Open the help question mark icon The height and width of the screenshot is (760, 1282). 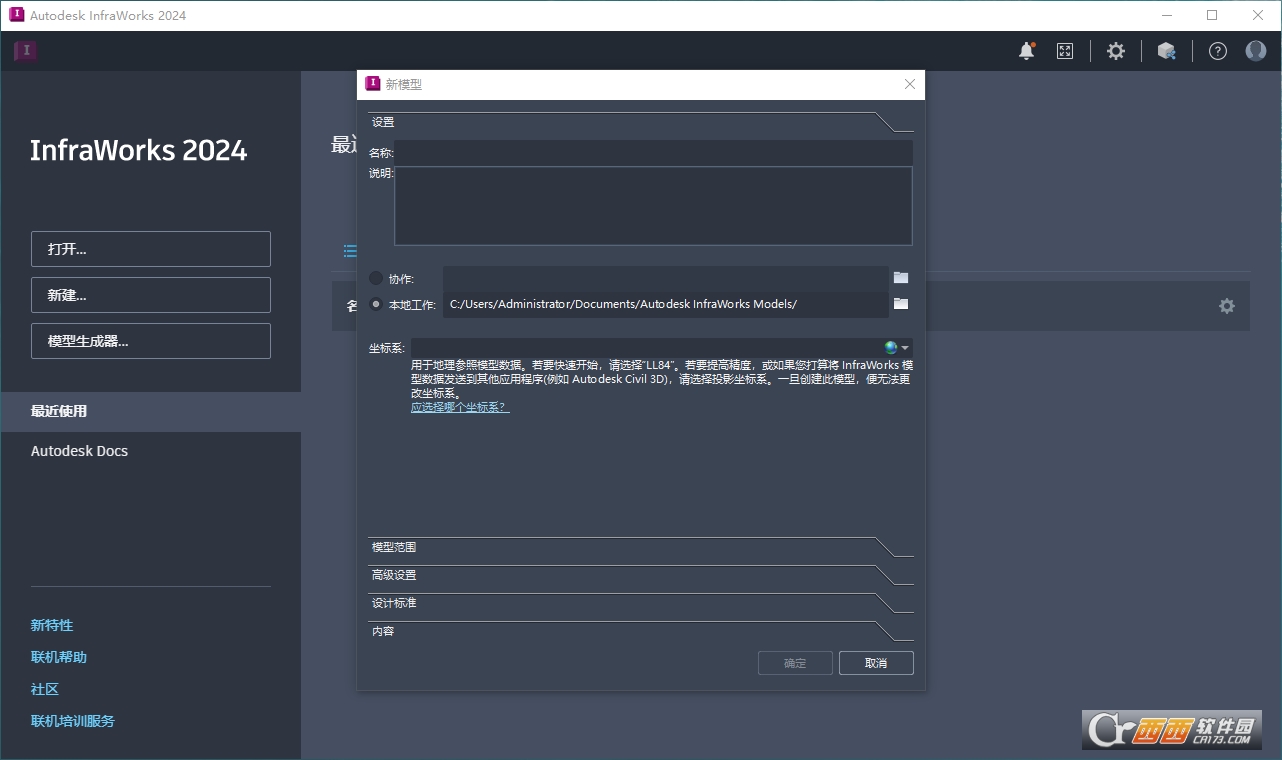pyautogui.click(x=1217, y=51)
